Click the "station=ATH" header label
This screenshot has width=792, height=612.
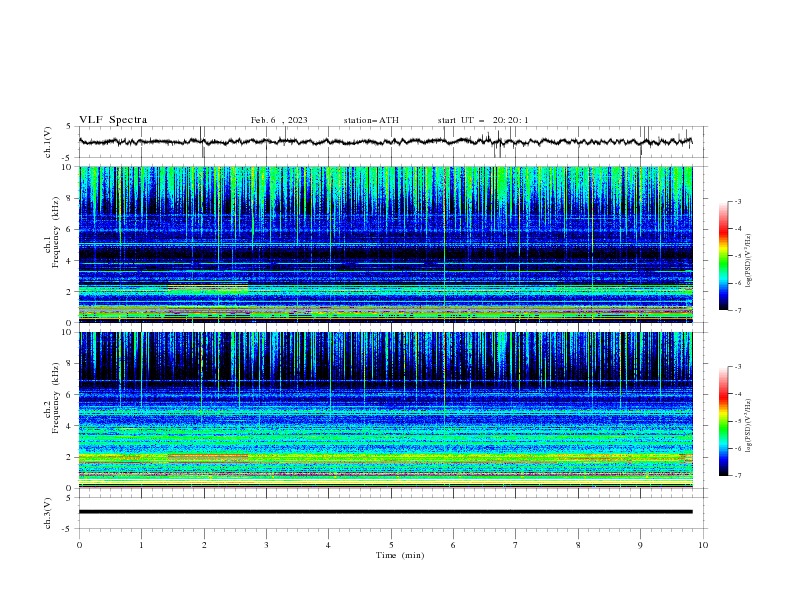pos(371,120)
